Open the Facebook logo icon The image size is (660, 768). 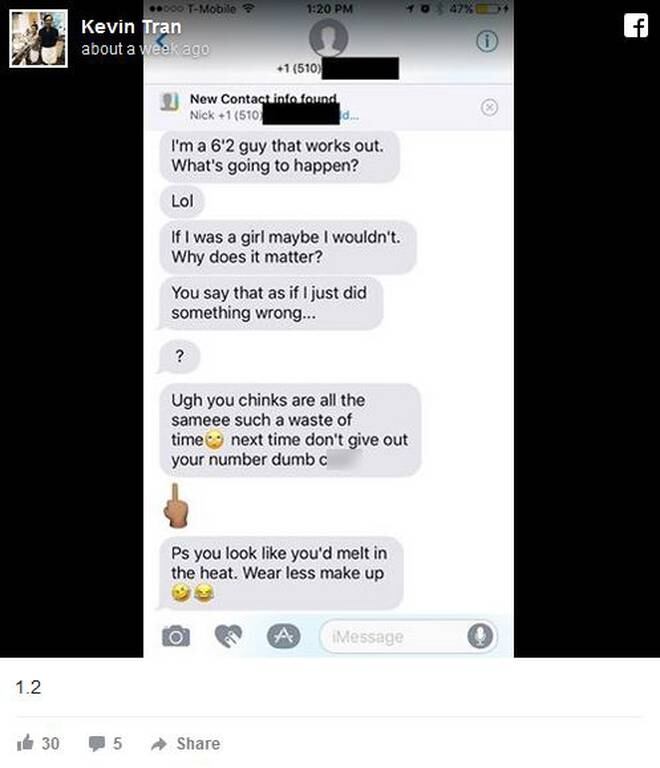[636, 25]
